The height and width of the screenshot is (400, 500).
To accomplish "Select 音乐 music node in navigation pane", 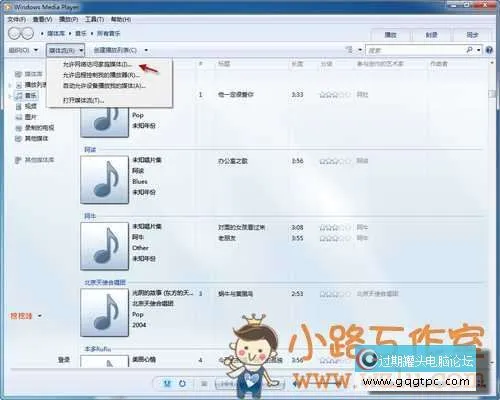I will point(27,96).
